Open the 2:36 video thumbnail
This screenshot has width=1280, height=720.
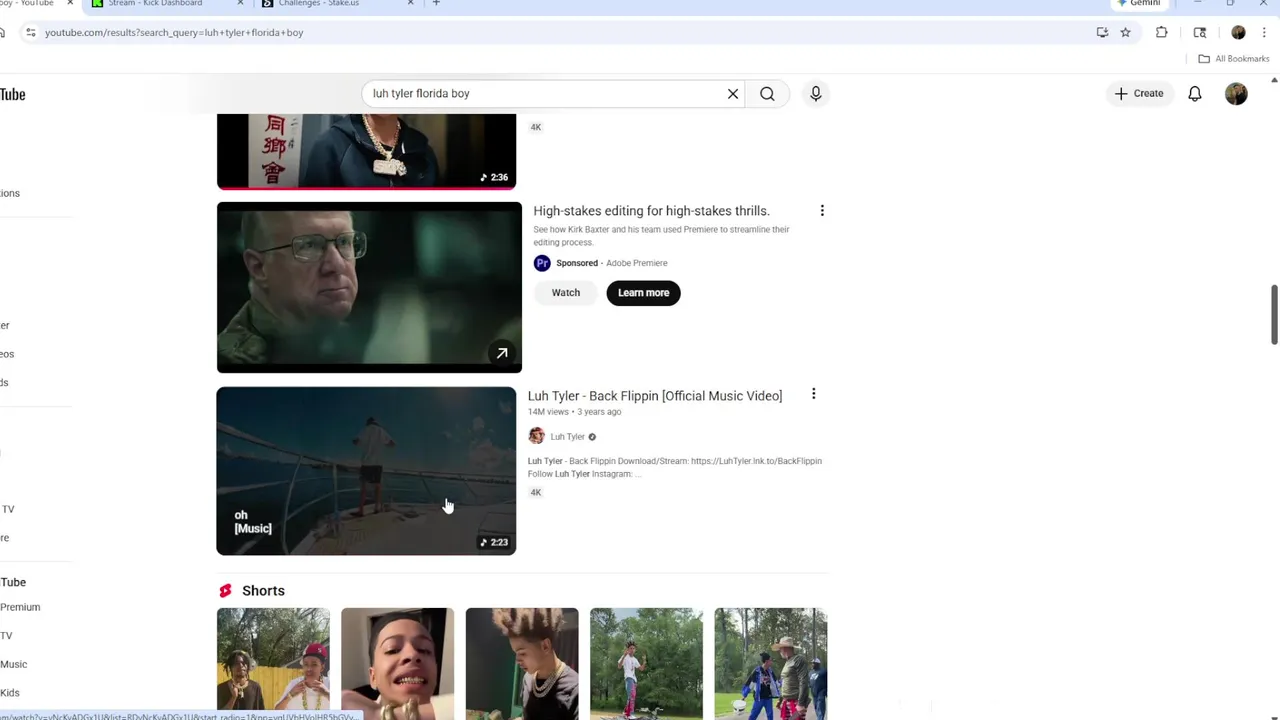coord(366,151)
